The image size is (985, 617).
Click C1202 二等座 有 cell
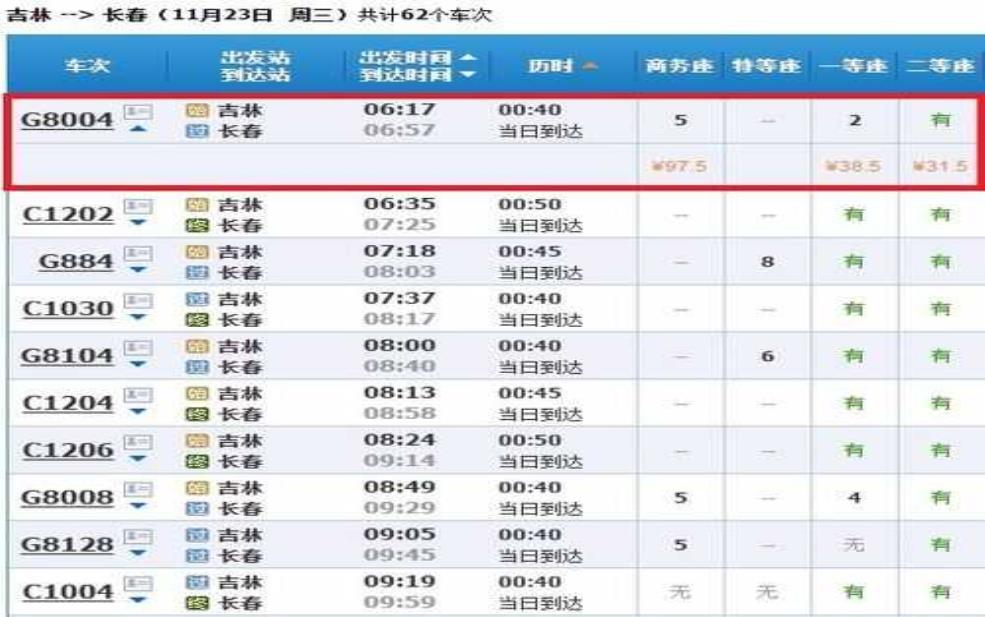[x=940, y=214]
